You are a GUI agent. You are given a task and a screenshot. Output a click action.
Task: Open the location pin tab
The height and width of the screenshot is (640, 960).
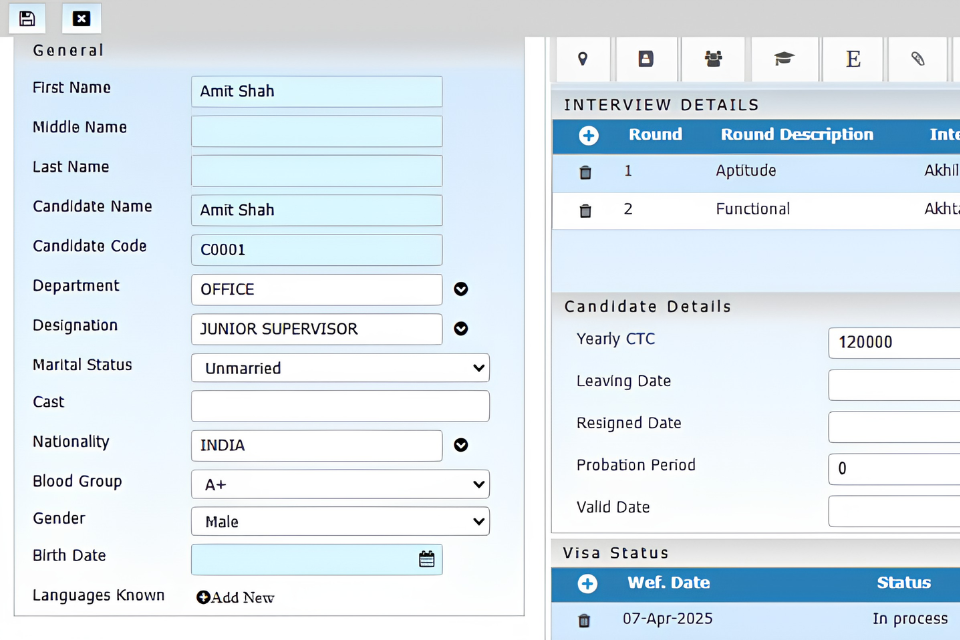(x=583, y=59)
